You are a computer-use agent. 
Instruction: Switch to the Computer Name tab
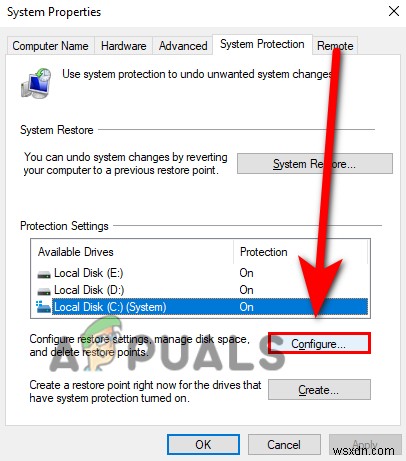(50, 46)
